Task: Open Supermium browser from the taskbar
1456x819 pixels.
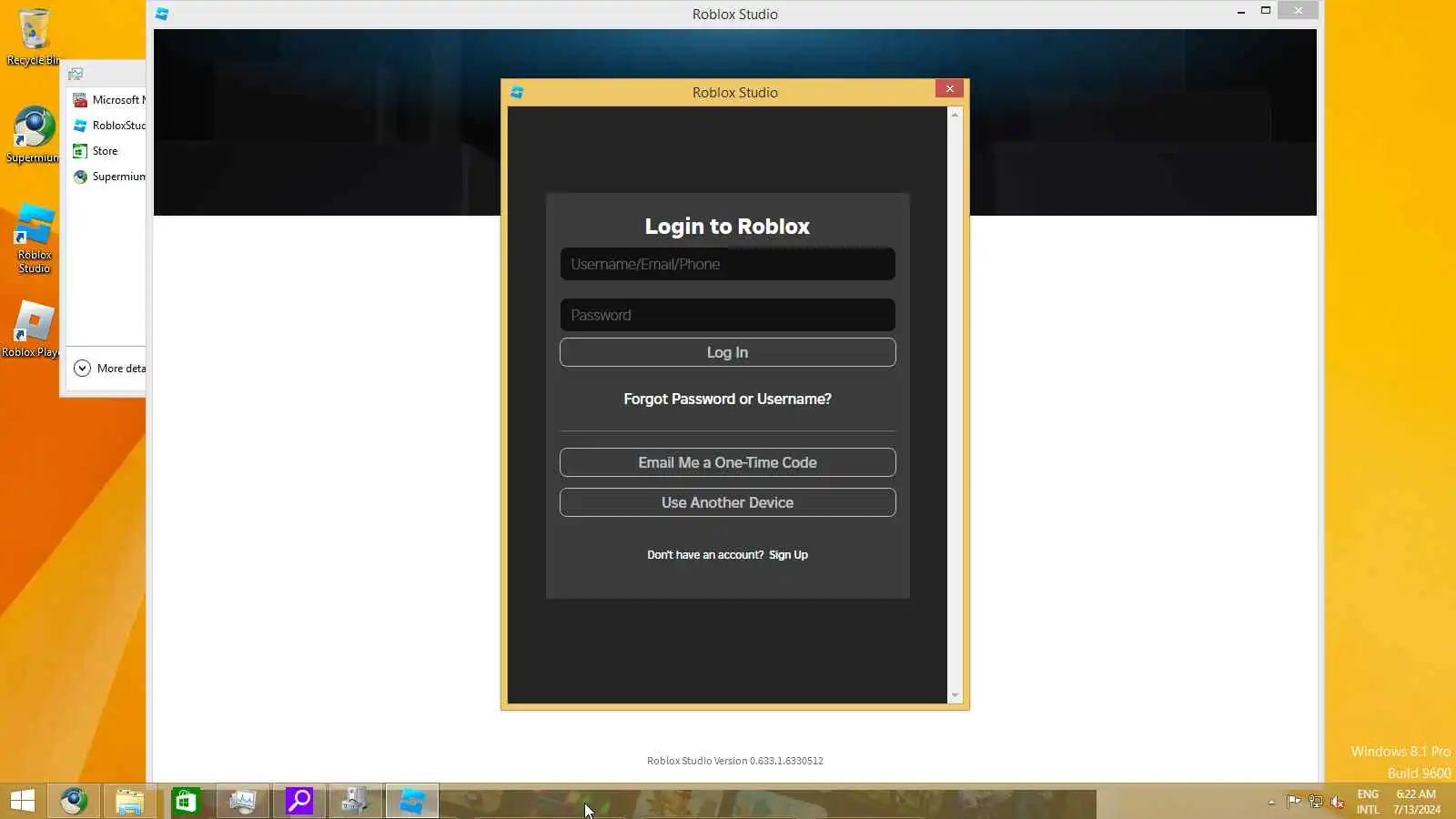Action: coord(74,801)
